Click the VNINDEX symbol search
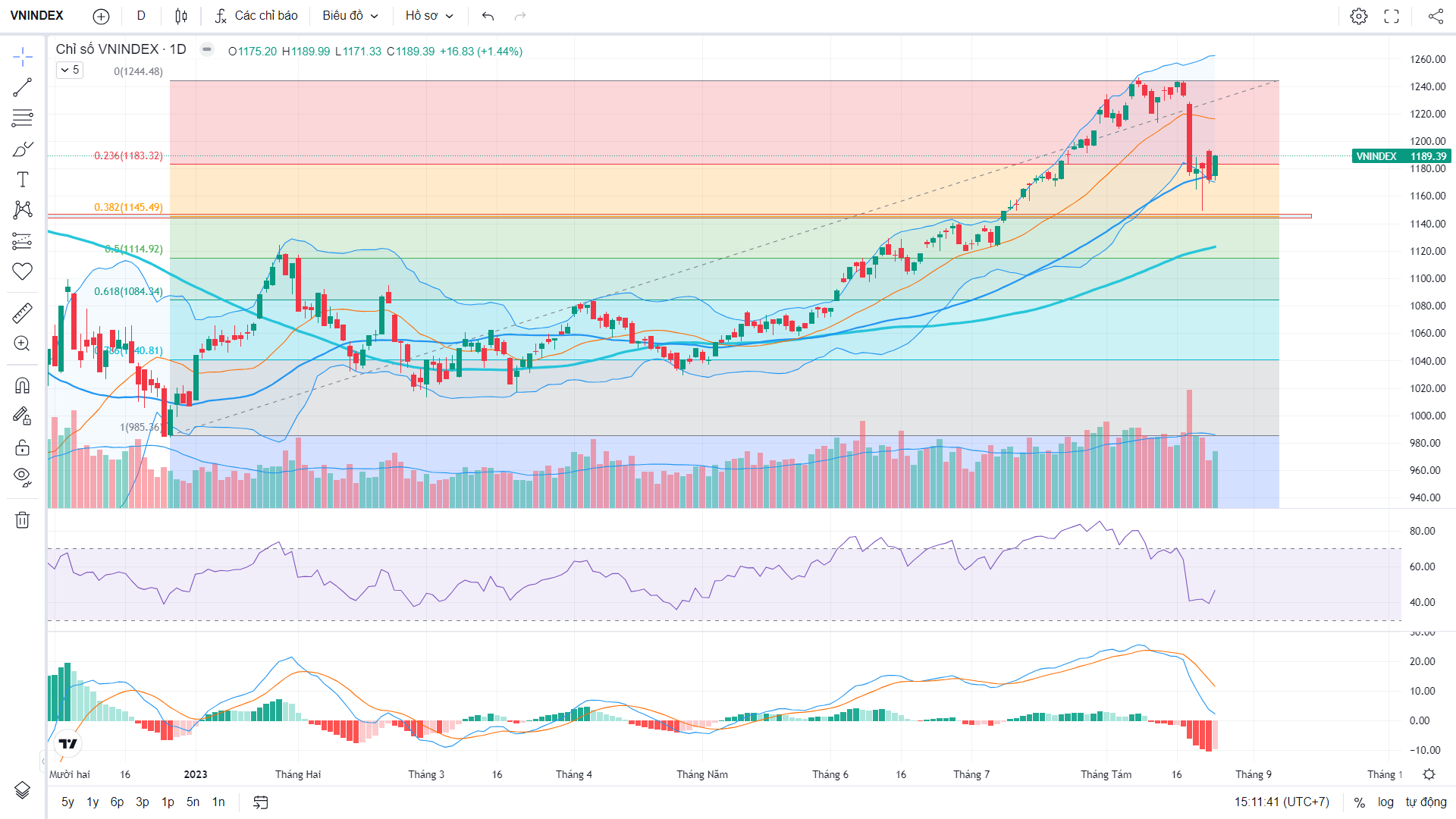The width and height of the screenshot is (1456, 819). (37, 16)
